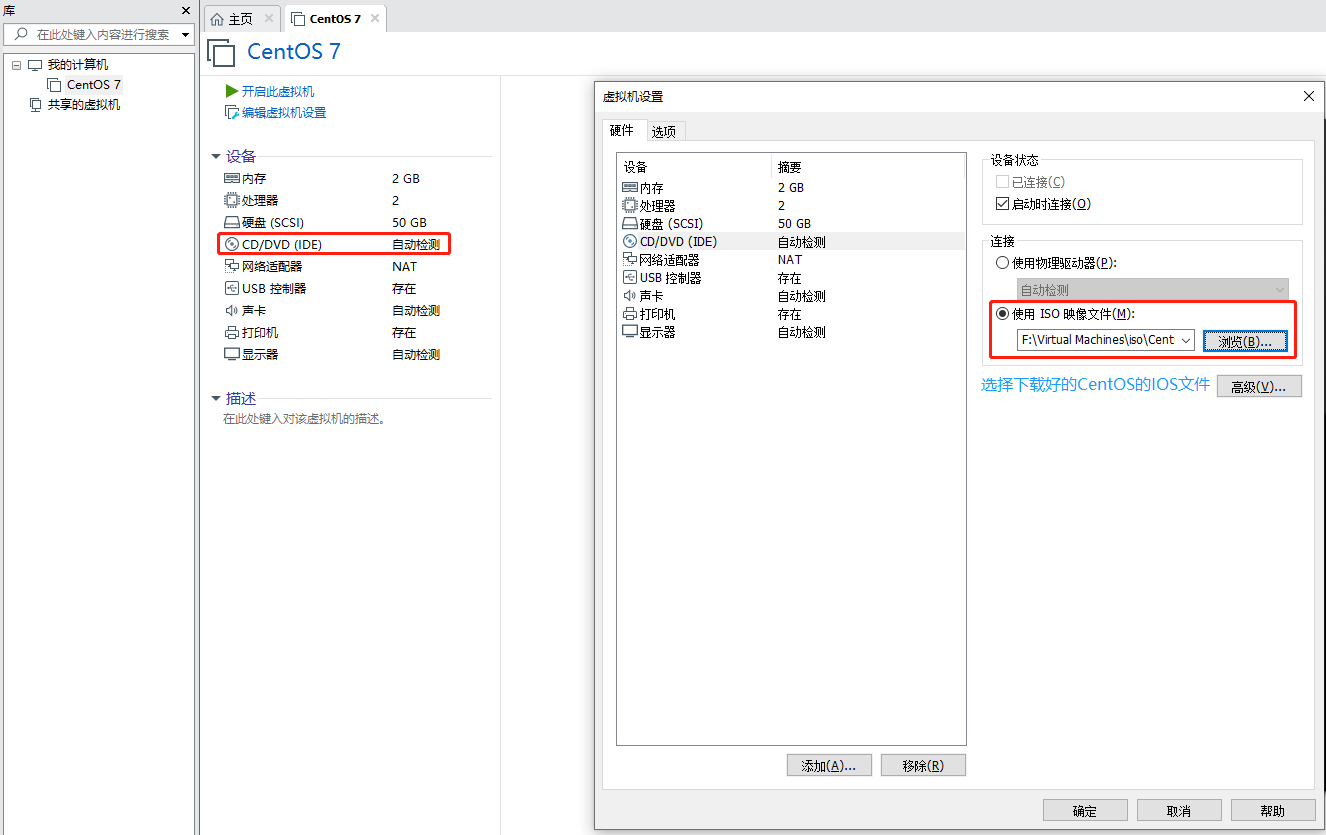Click the library search input field
Screen dimensions: 1326x835
click(x=100, y=35)
